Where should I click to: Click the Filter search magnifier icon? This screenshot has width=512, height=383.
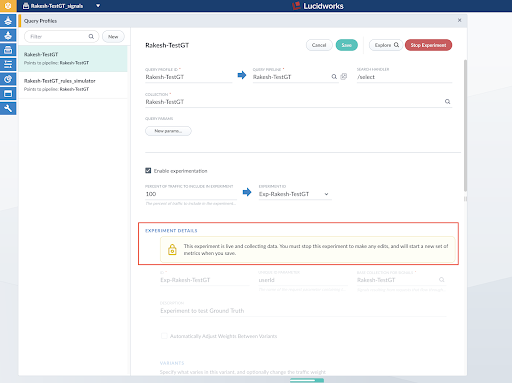(x=91, y=36)
